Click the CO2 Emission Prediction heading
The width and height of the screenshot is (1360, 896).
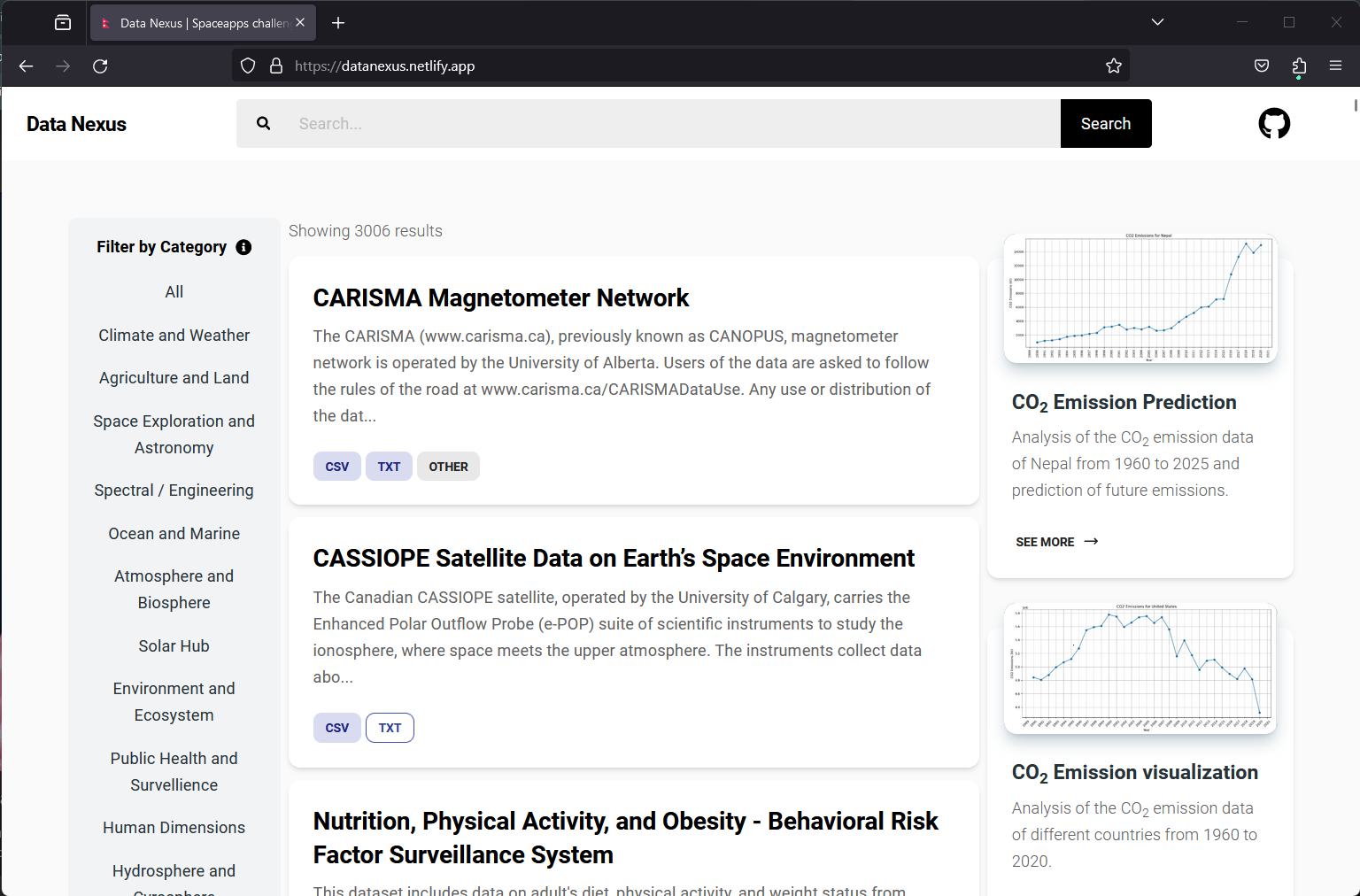(1124, 403)
